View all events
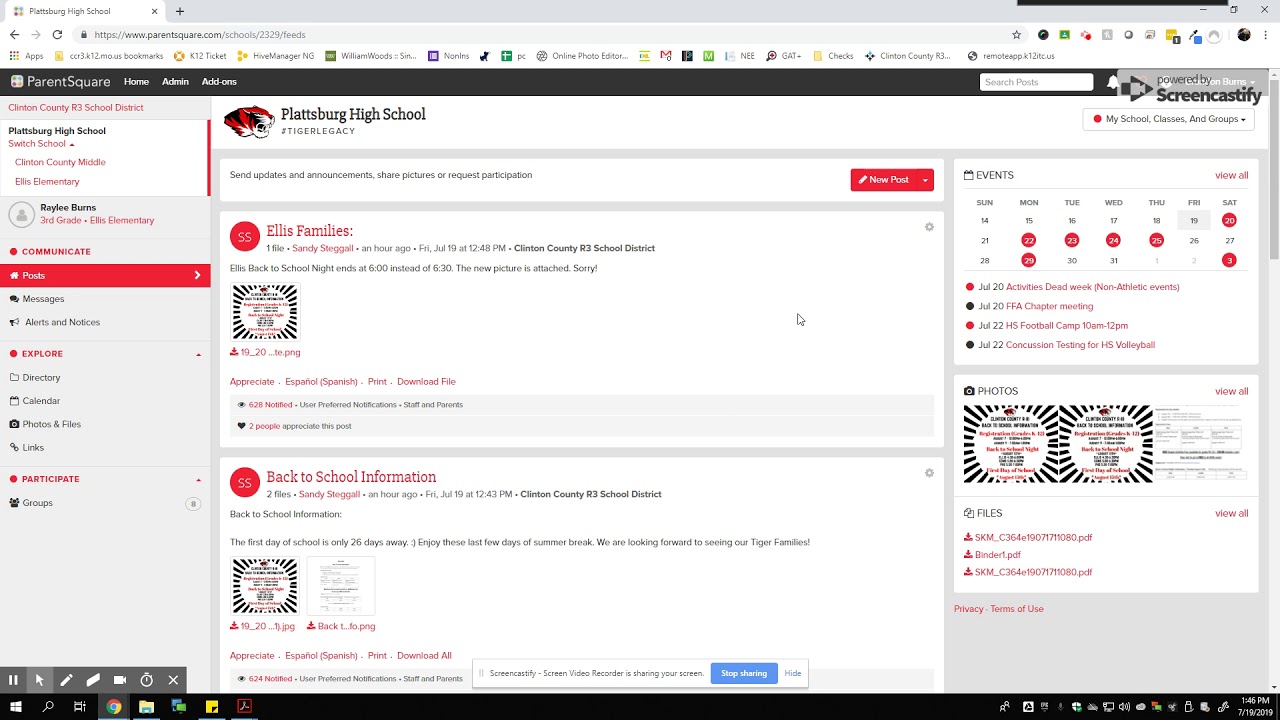 (x=1231, y=175)
